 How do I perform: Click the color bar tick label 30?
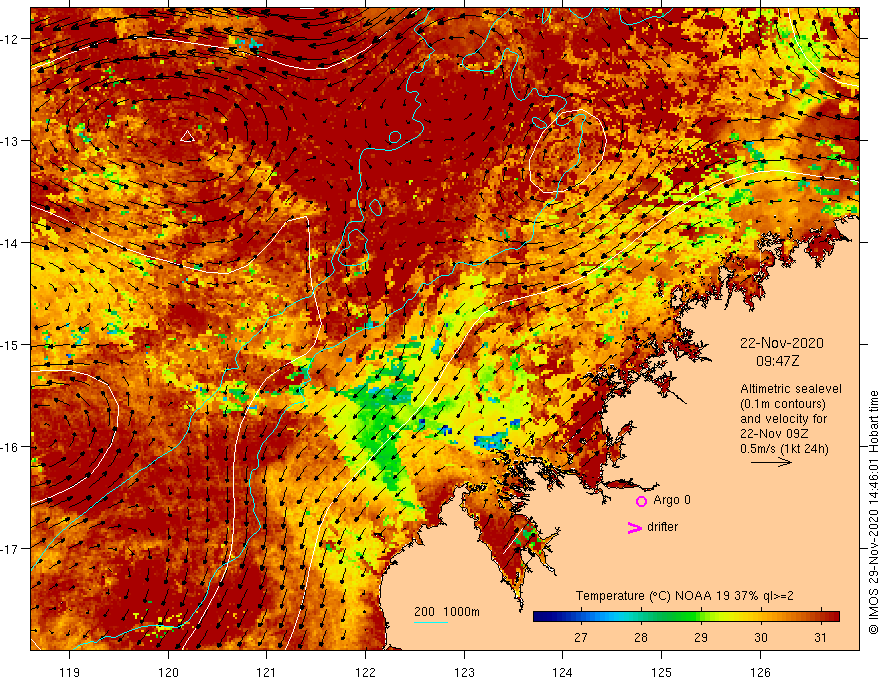click(x=760, y=638)
